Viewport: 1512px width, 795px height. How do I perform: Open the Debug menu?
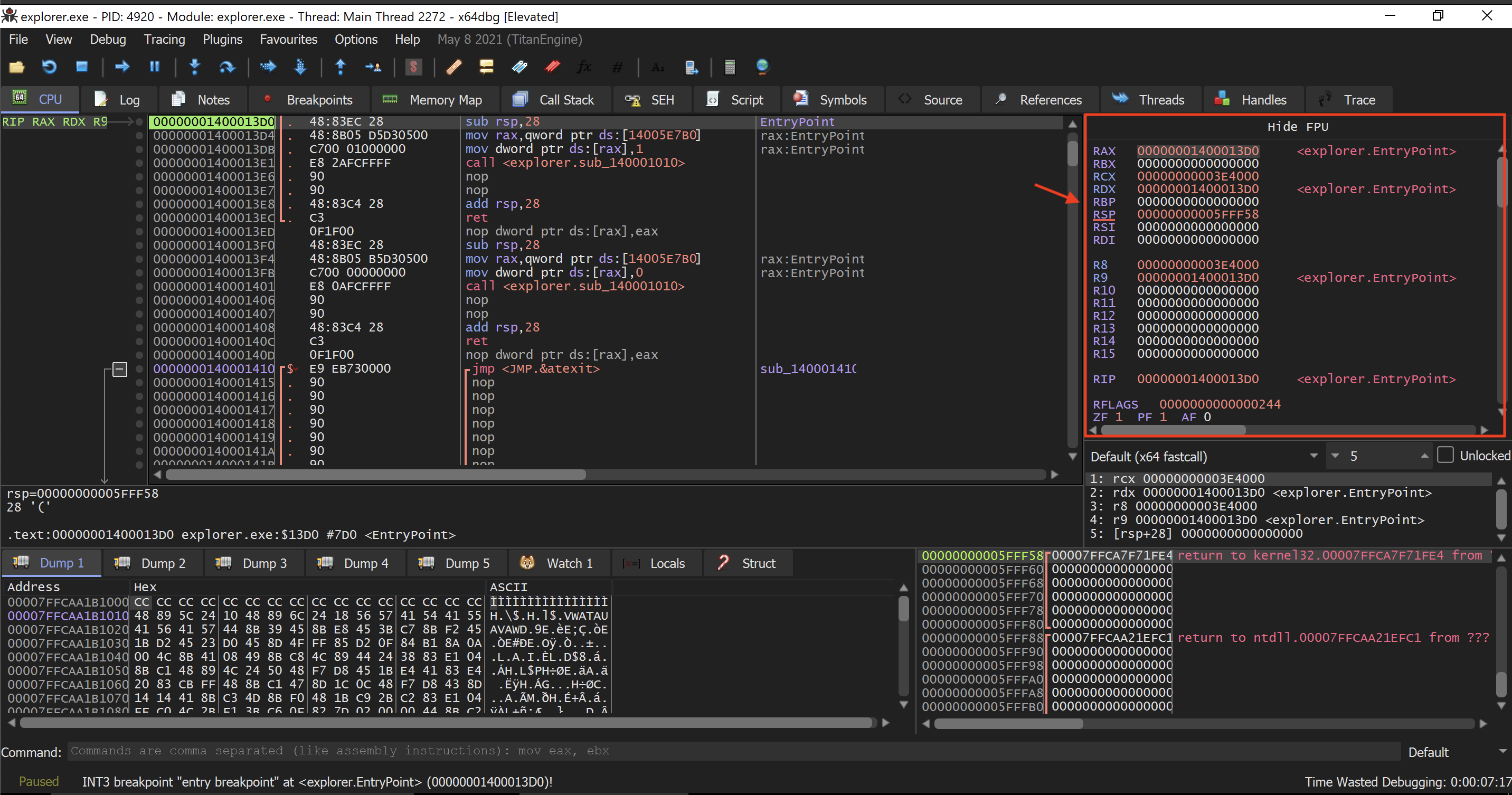107,39
